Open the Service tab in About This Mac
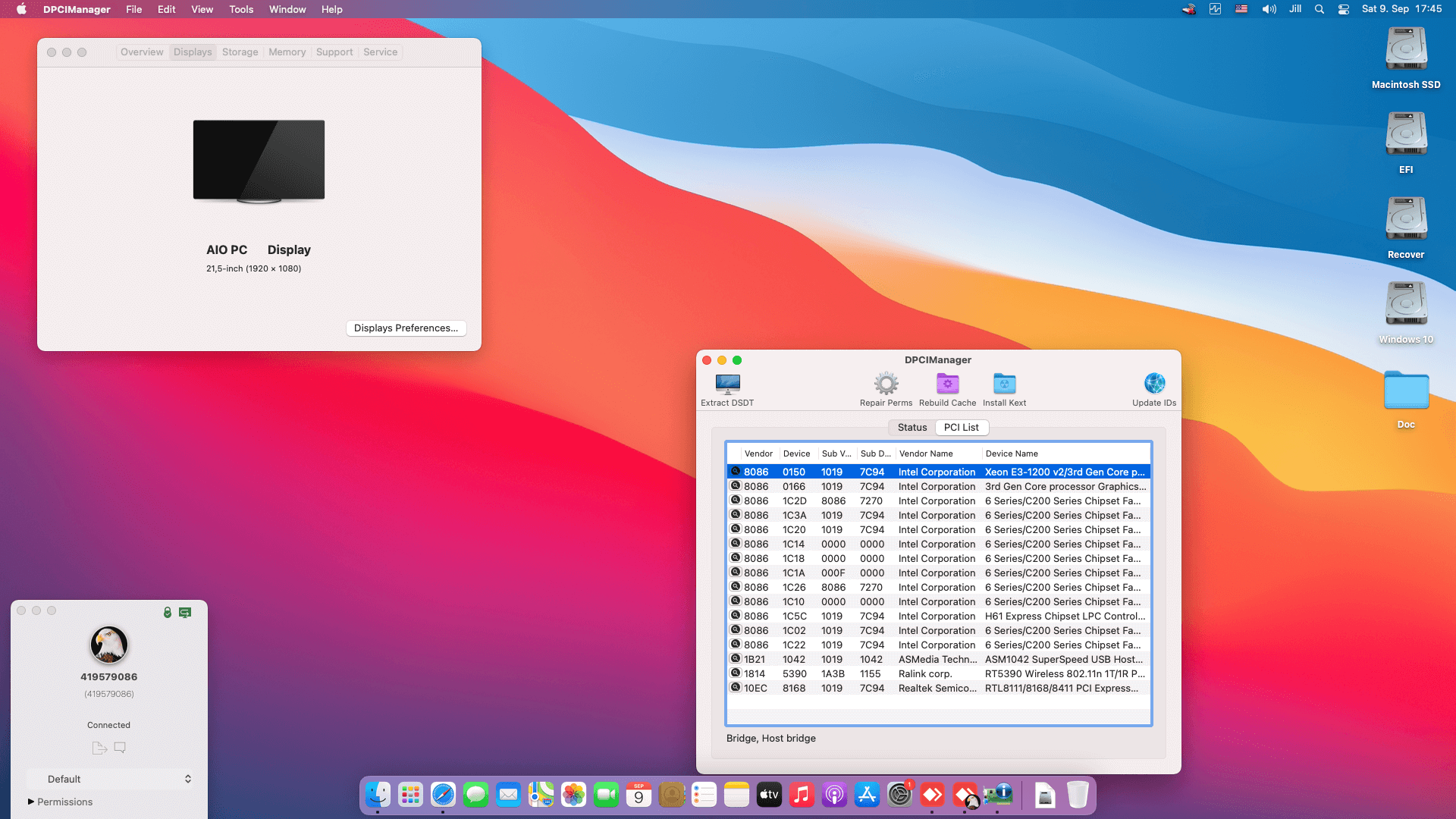The height and width of the screenshot is (819, 1456). [x=380, y=52]
